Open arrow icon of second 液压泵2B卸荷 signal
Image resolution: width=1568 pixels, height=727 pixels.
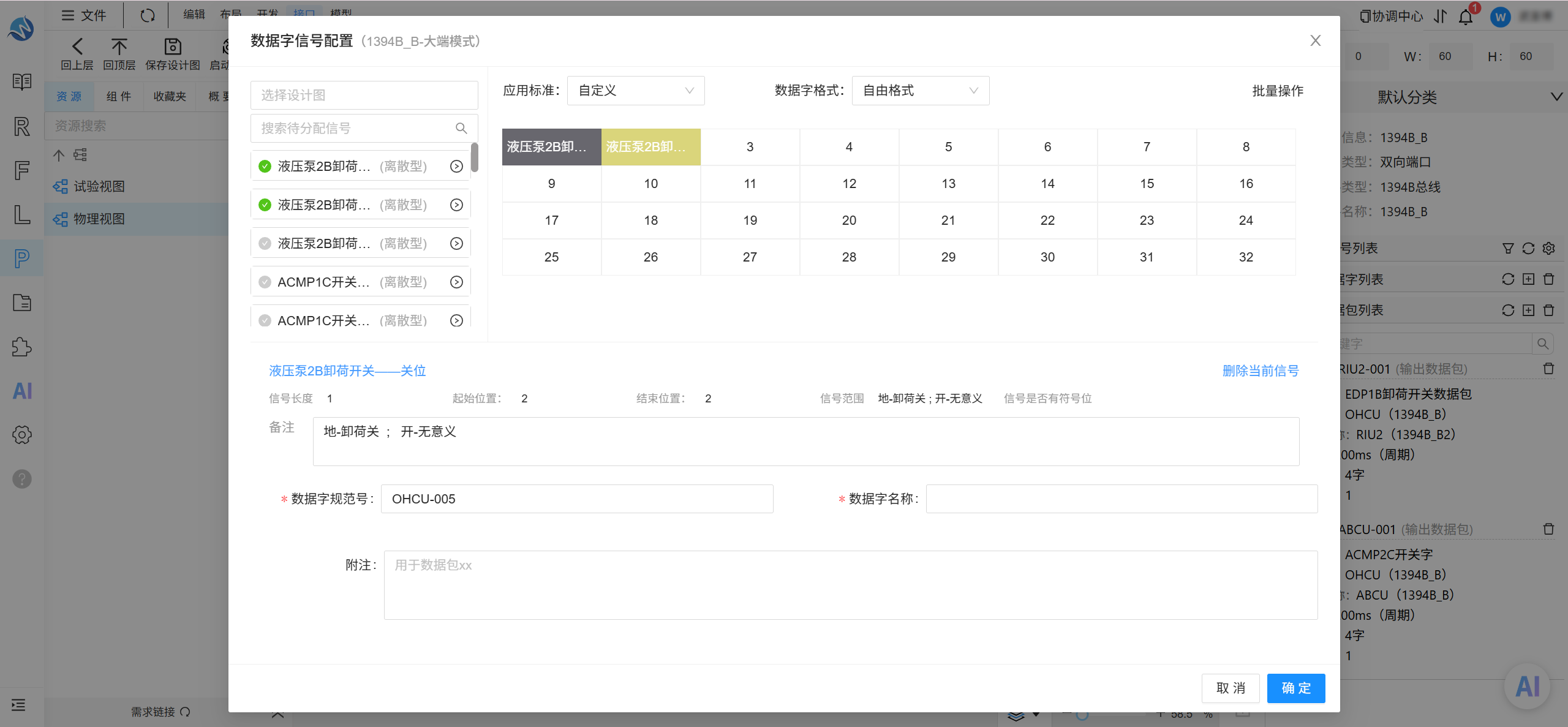[x=456, y=205]
